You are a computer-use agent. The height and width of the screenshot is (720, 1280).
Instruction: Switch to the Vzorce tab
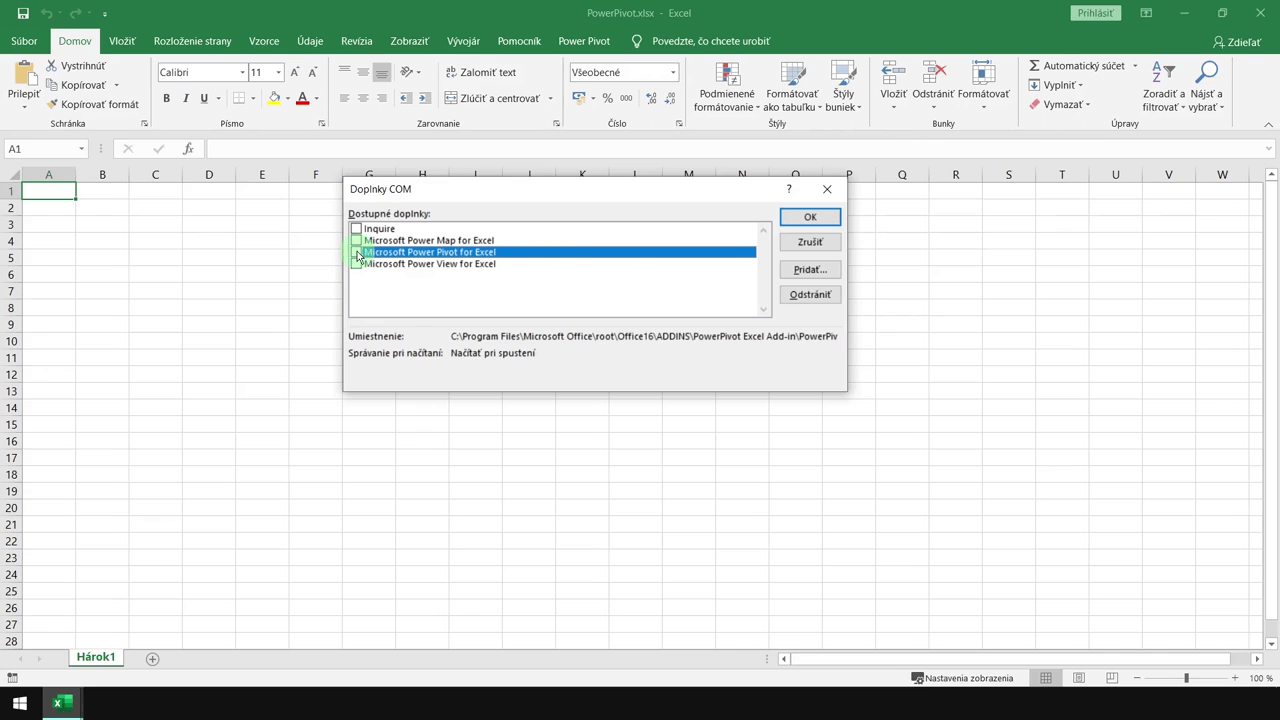[264, 41]
